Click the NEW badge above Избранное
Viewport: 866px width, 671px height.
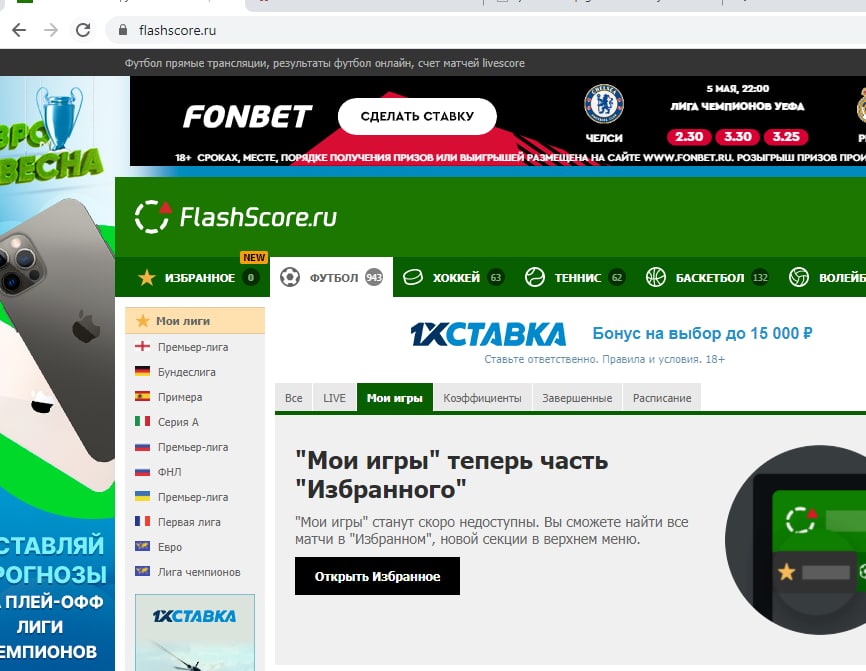click(x=254, y=257)
